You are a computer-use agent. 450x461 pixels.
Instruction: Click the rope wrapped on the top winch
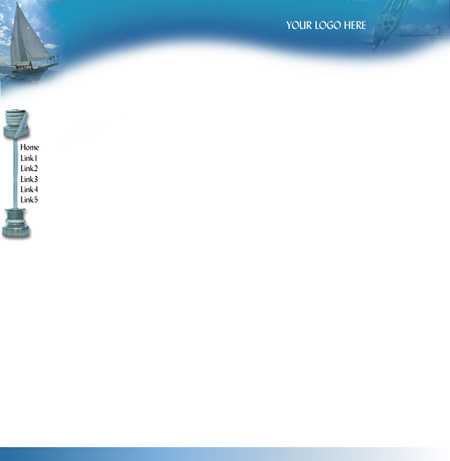coord(21,123)
